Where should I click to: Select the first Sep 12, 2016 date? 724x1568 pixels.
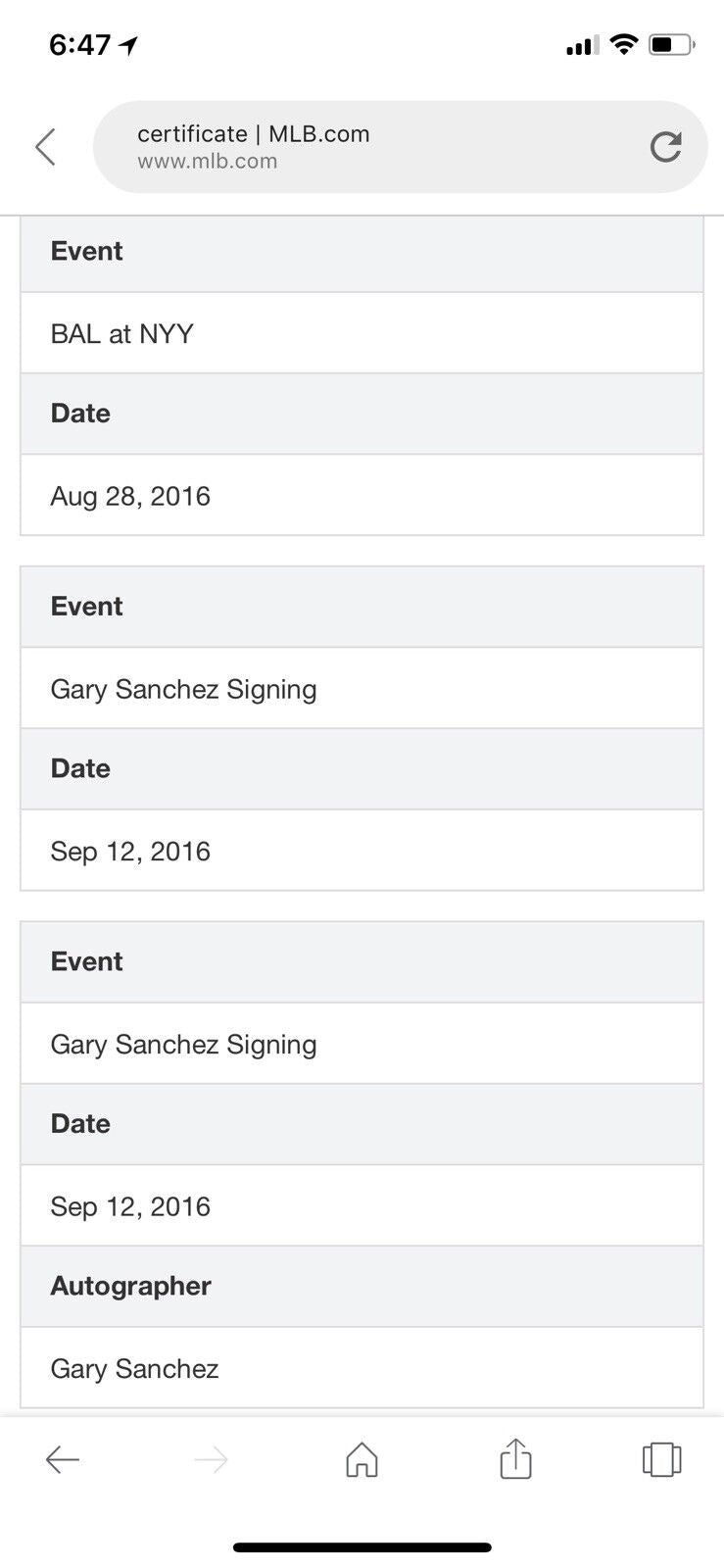pyautogui.click(x=362, y=851)
